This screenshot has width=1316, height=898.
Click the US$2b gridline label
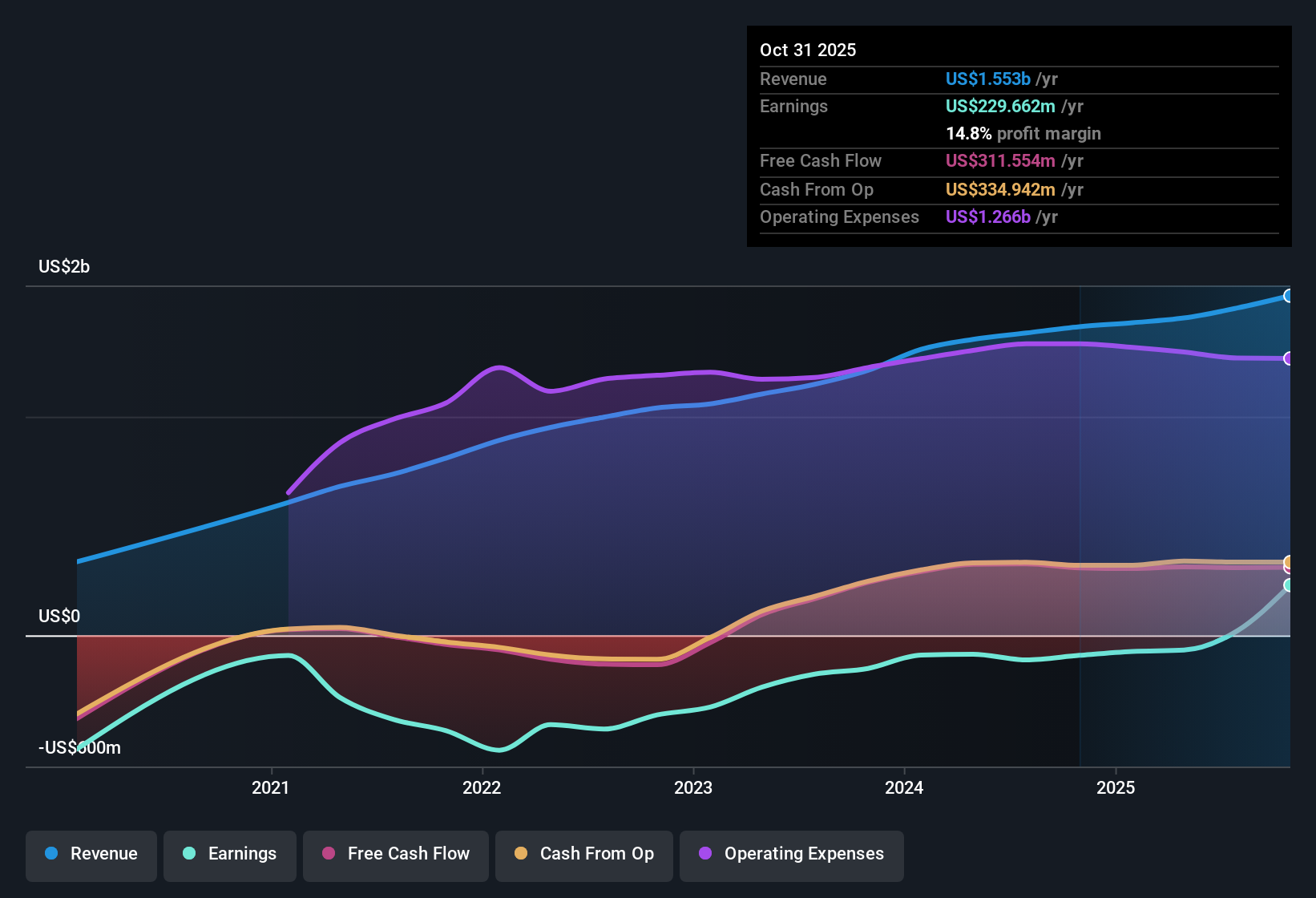pyautogui.click(x=63, y=266)
